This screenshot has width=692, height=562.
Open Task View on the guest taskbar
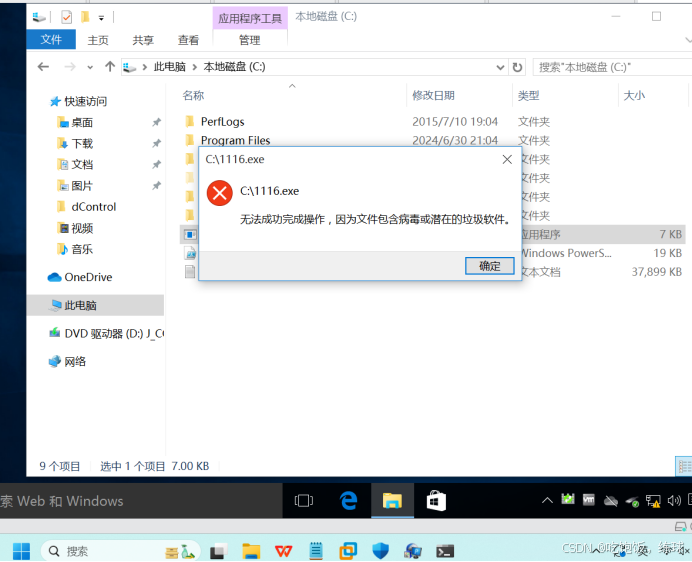pyautogui.click(x=304, y=501)
